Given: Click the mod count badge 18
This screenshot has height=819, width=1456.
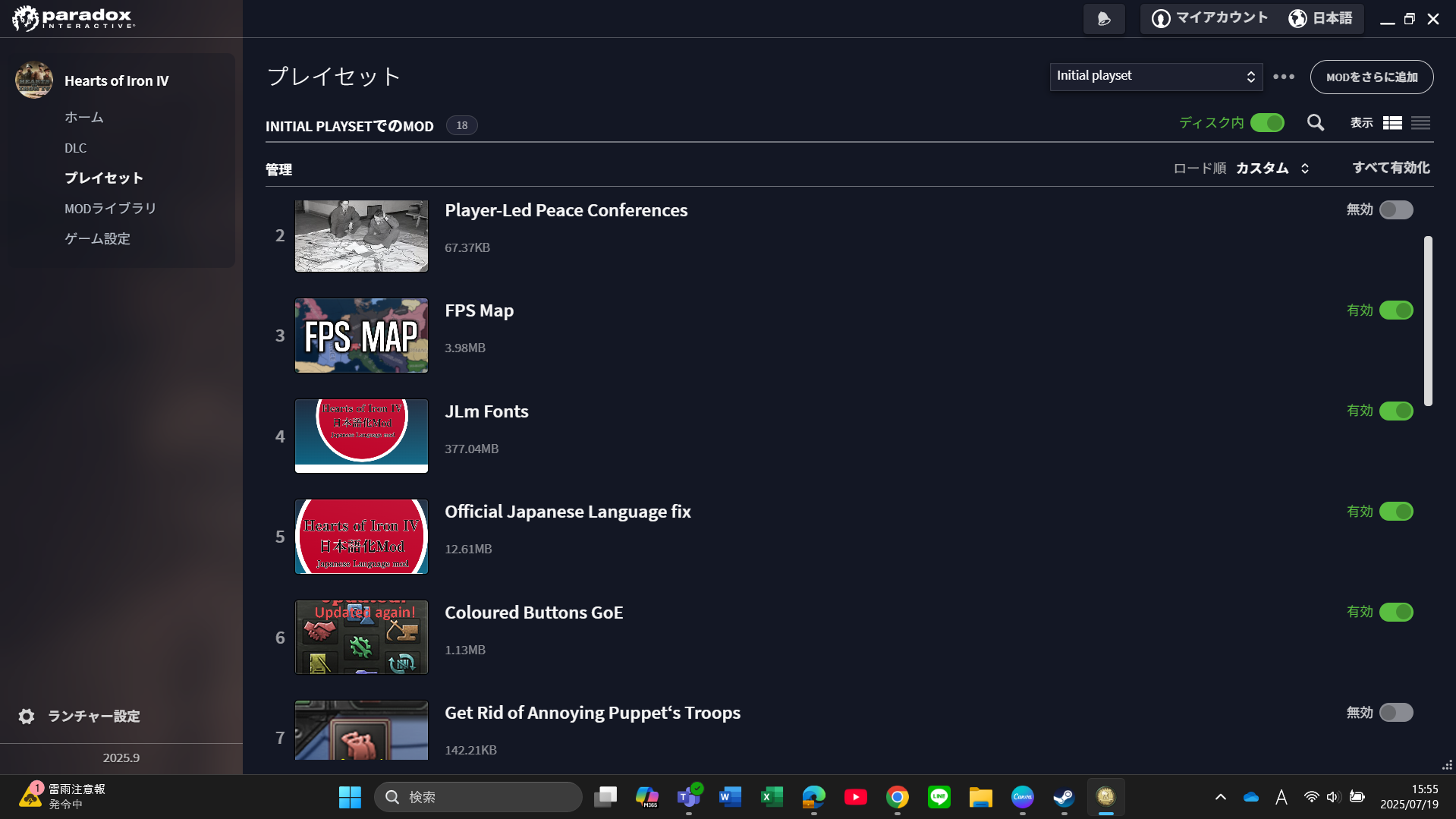Looking at the screenshot, I should [x=462, y=125].
